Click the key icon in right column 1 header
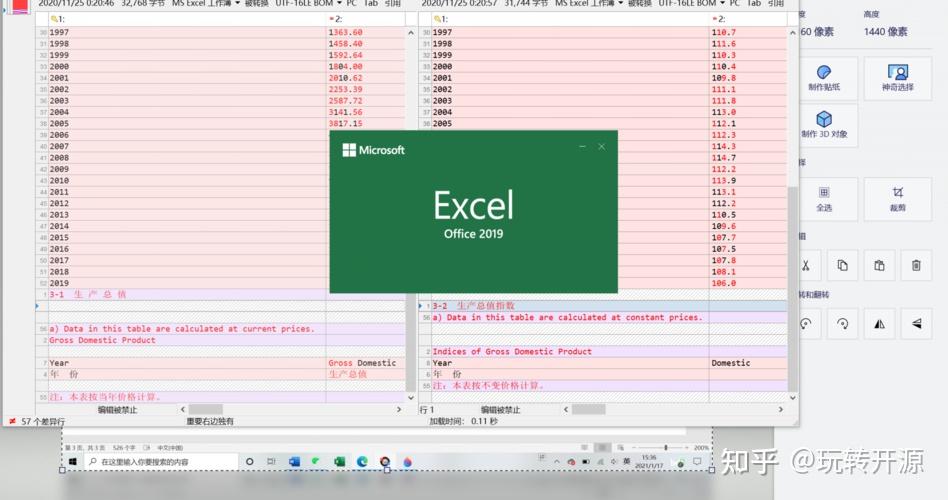The height and width of the screenshot is (500, 948). point(437,19)
